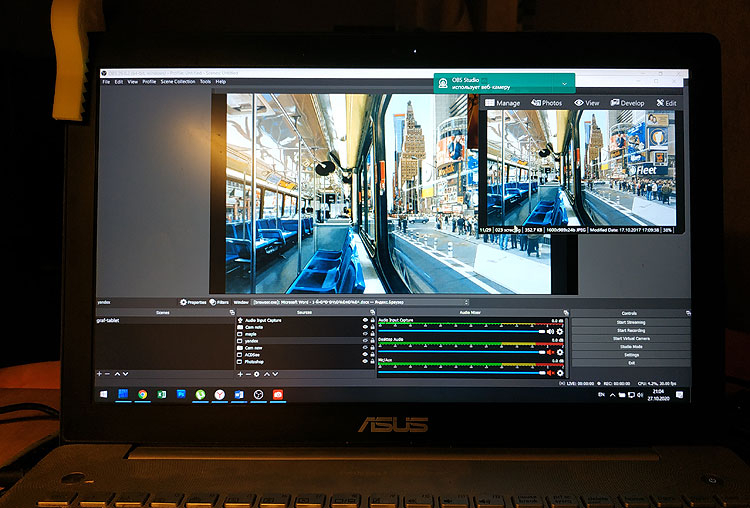Unmute Desktop Audio speaker icon
Viewport: 750px width, 508px height.
coord(549,351)
